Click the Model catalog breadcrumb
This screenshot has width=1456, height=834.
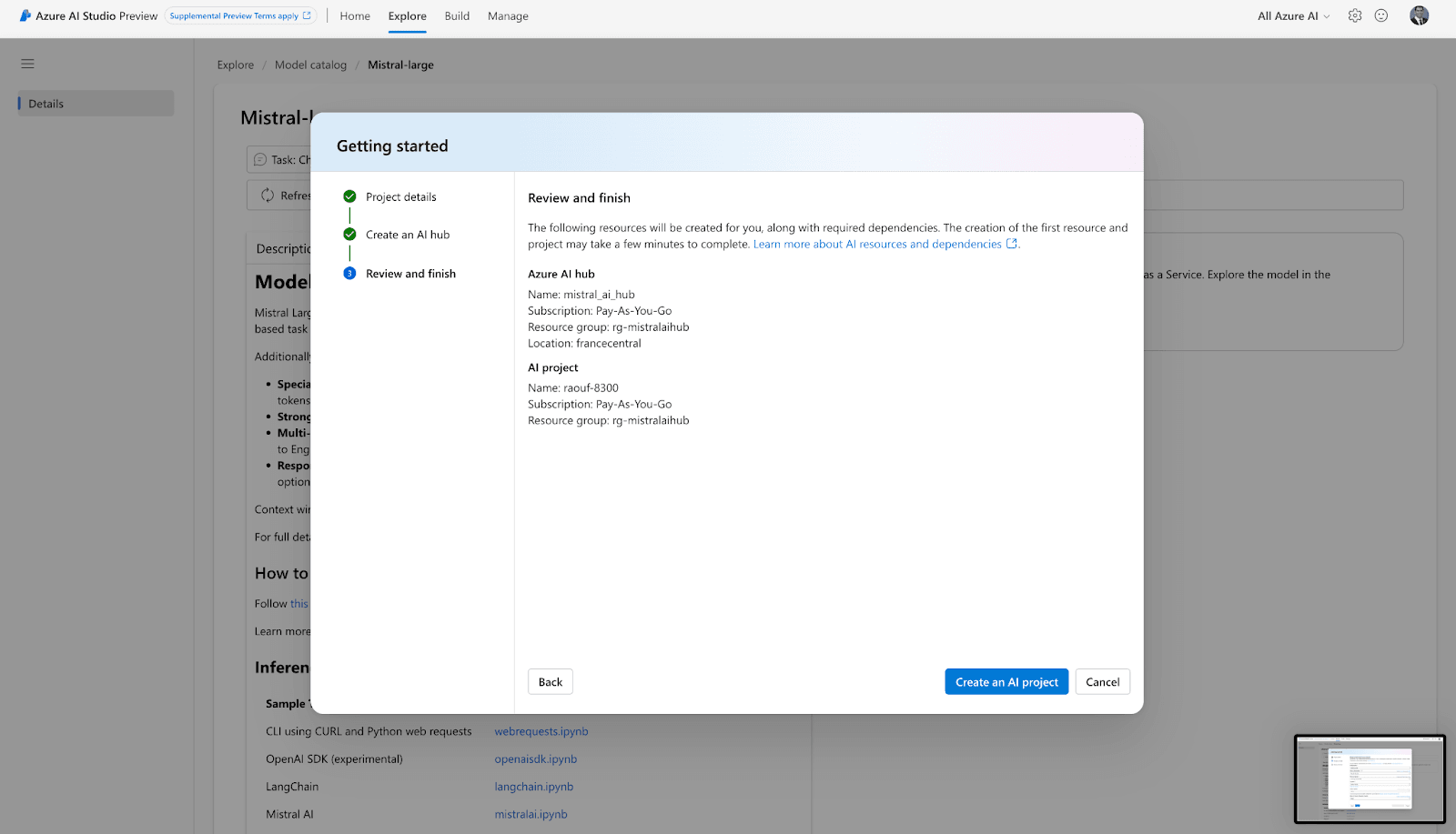click(x=310, y=65)
